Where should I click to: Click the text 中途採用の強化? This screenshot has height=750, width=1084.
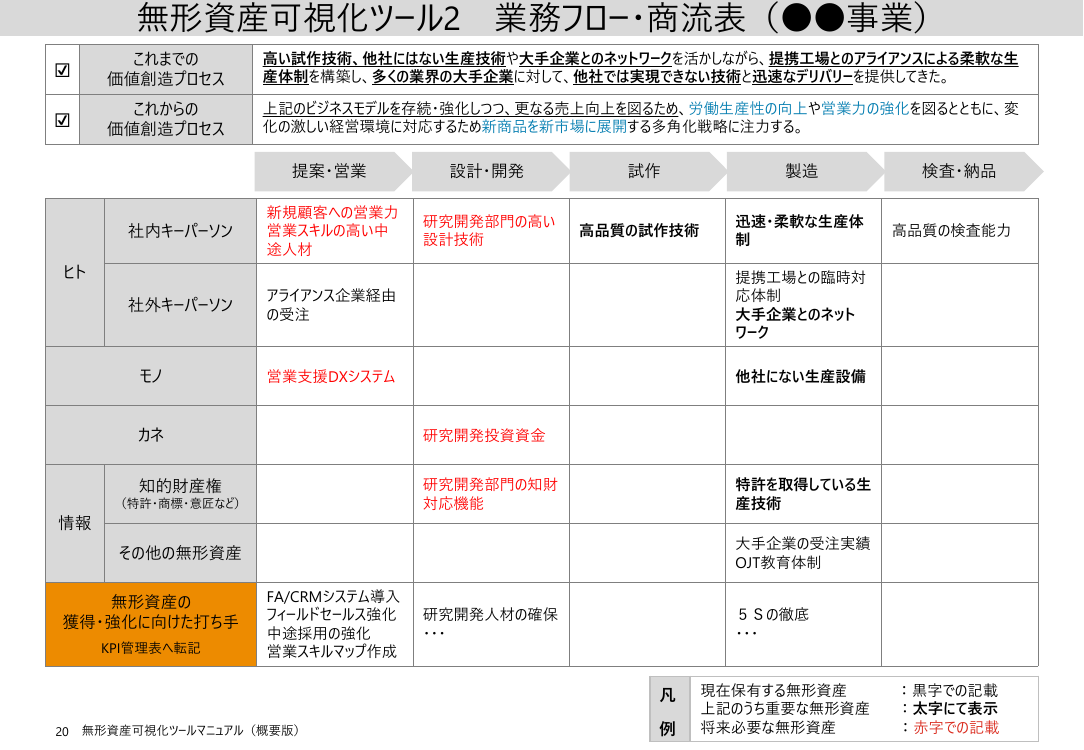click(319, 633)
